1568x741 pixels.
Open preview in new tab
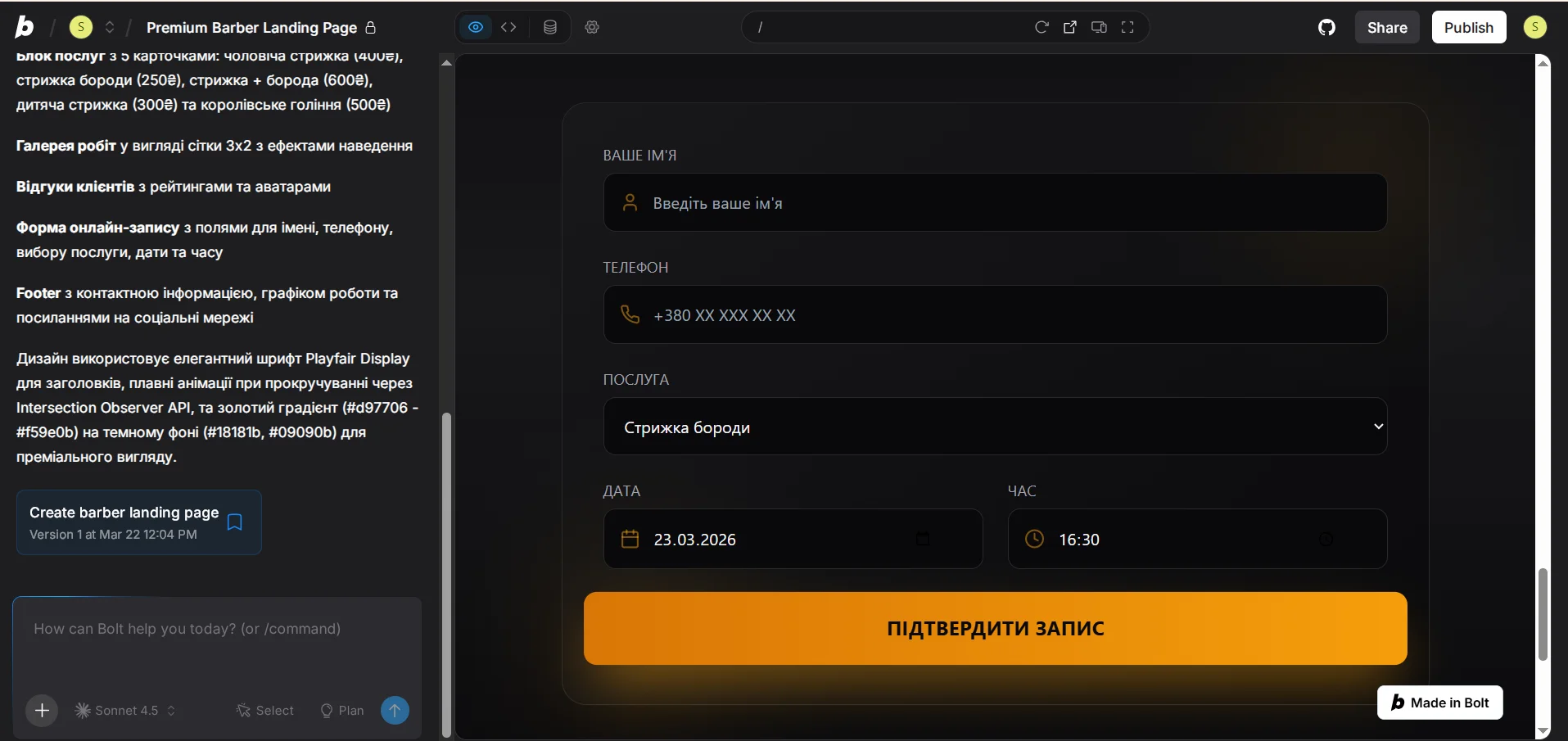pos(1070,27)
